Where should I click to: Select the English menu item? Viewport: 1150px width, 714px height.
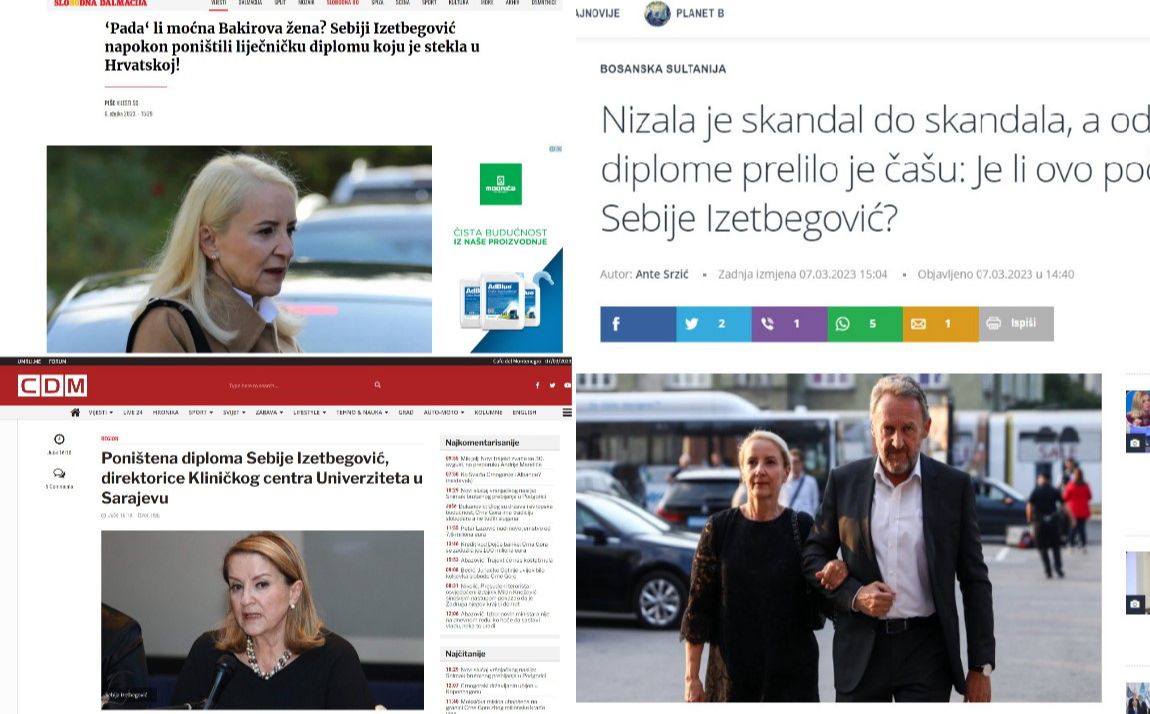coord(524,413)
